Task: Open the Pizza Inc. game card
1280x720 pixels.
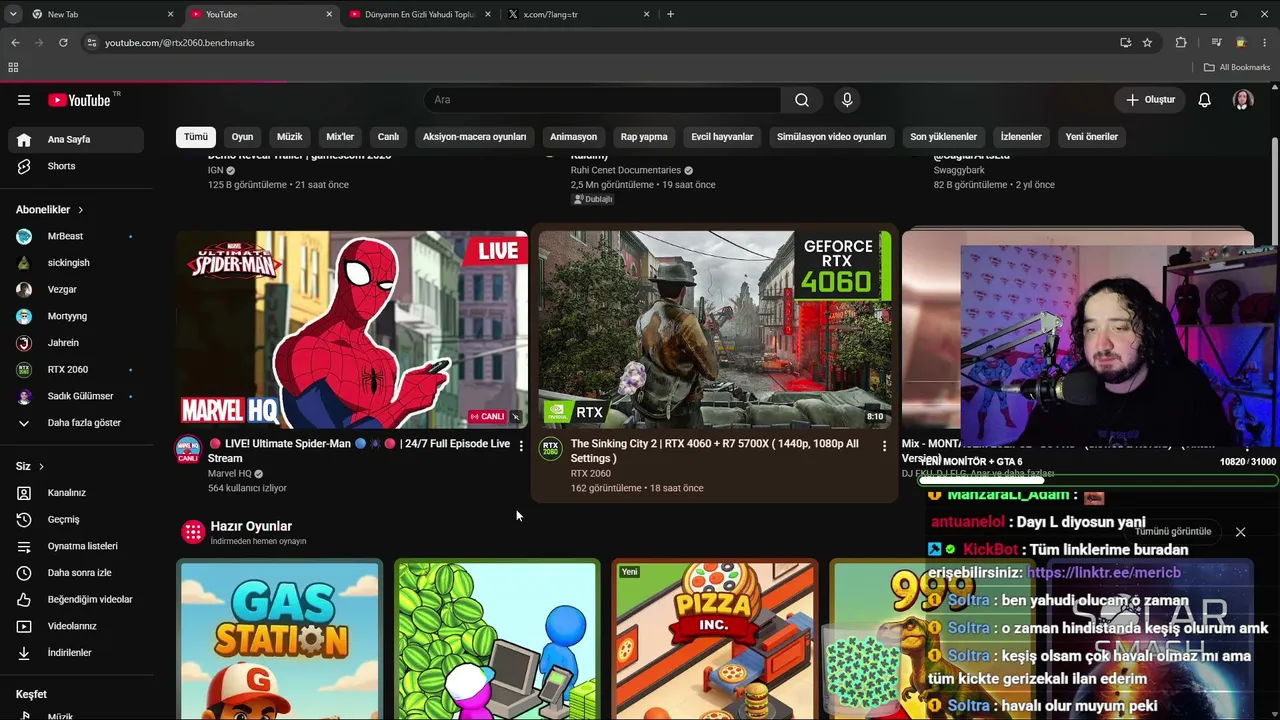Action: [715, 640]
